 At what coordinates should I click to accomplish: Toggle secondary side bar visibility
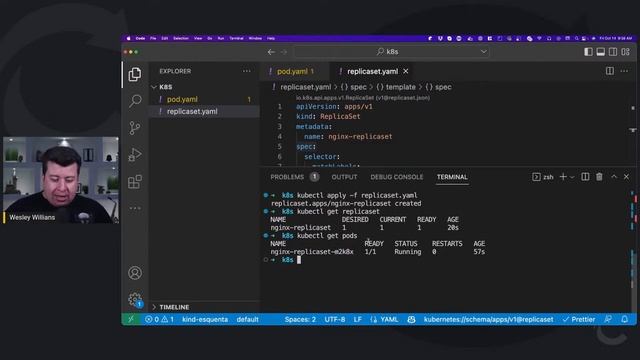click(613, 52)
